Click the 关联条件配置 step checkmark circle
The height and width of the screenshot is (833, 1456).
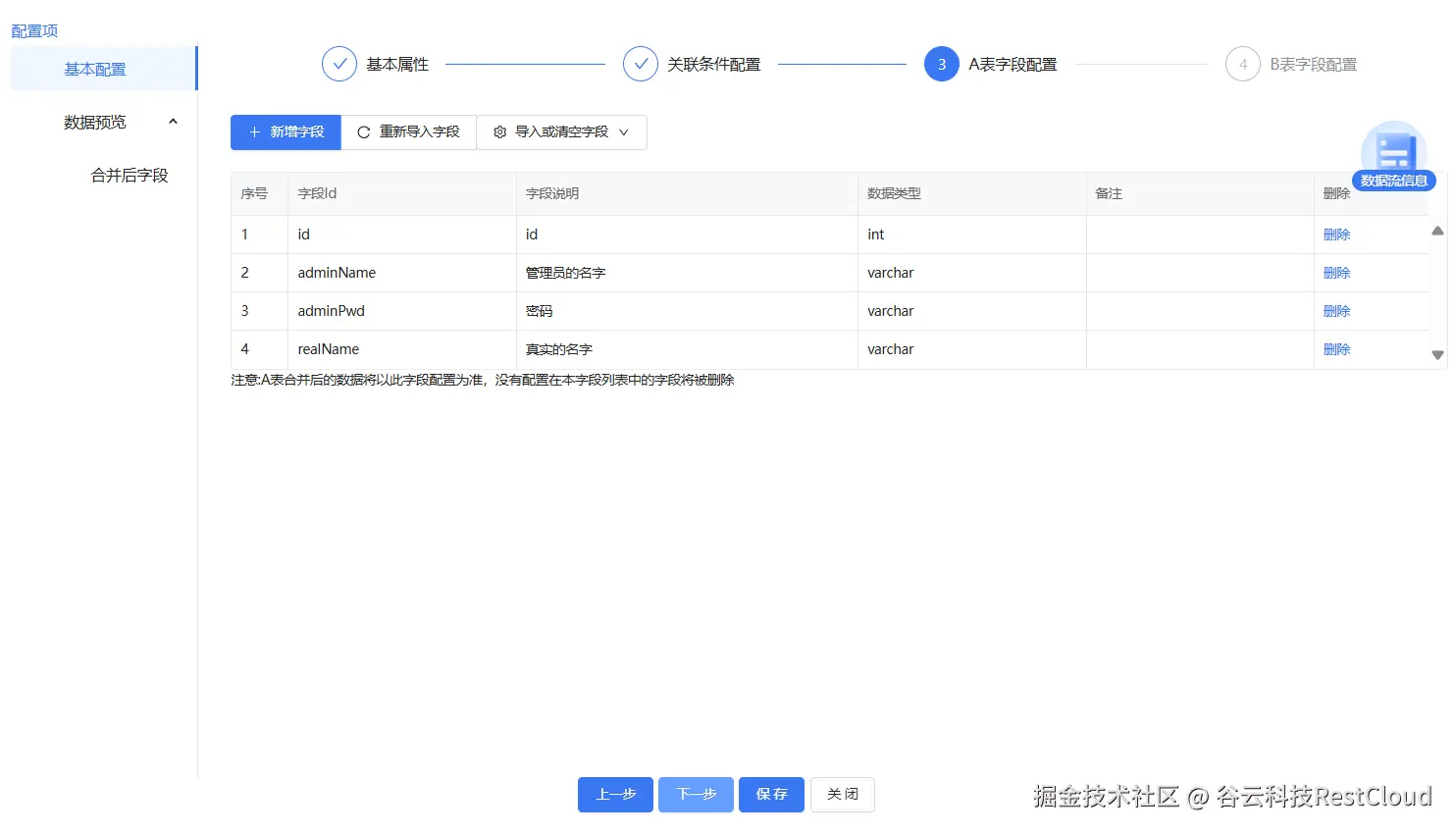(x=641, y=64)
